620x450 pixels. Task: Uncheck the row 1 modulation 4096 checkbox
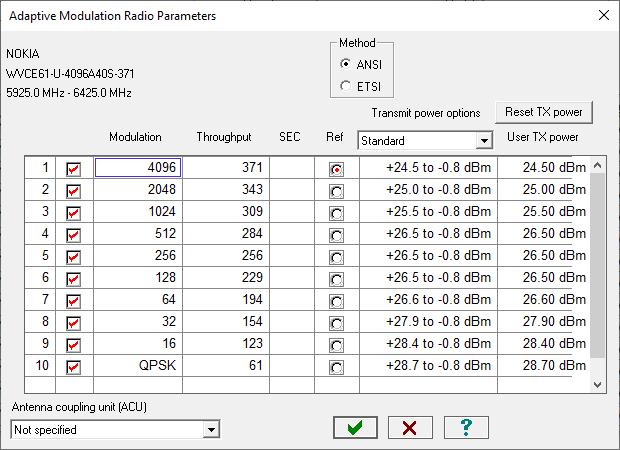pyautogui.click(x=73, y=168)
